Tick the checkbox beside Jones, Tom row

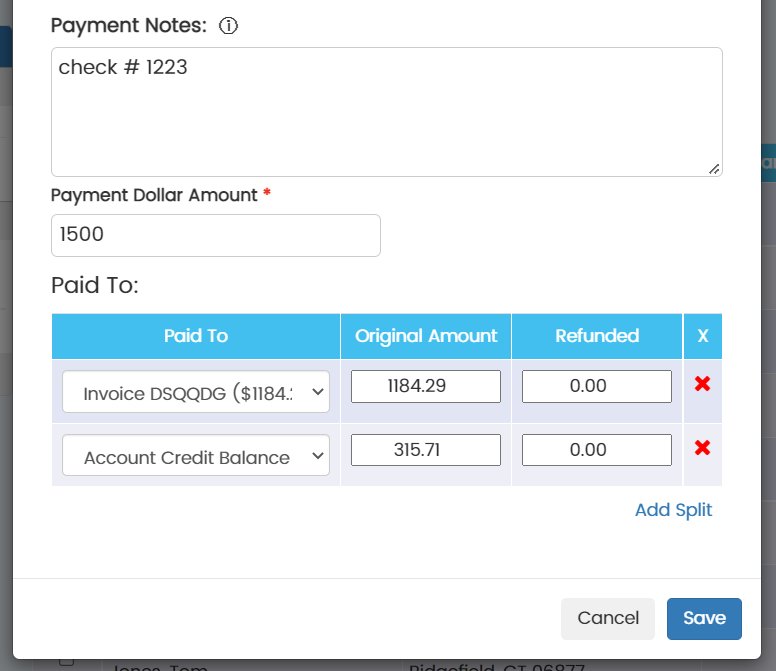click(67, 661)
